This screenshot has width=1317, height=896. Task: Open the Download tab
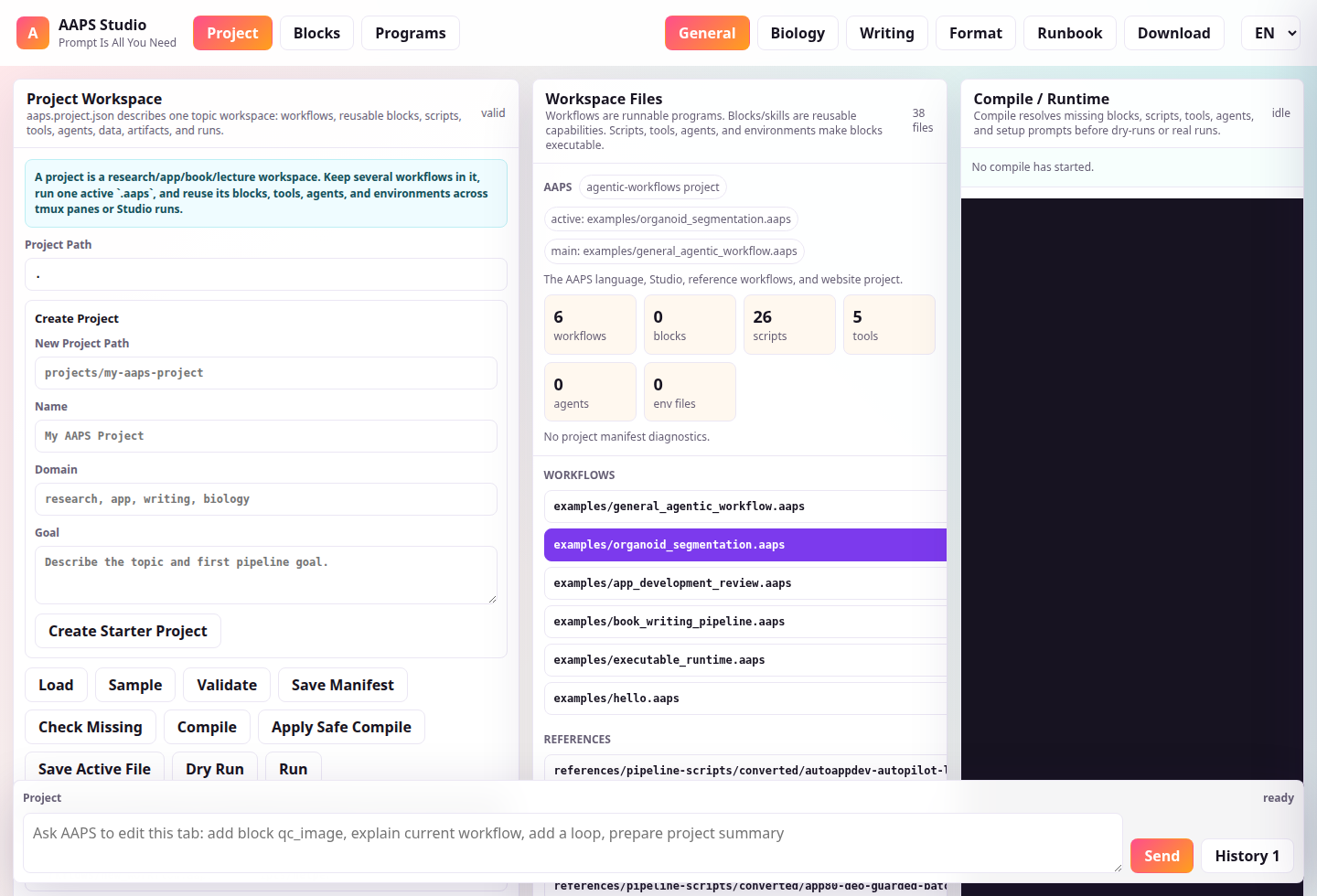click(x=1174, y=33)
